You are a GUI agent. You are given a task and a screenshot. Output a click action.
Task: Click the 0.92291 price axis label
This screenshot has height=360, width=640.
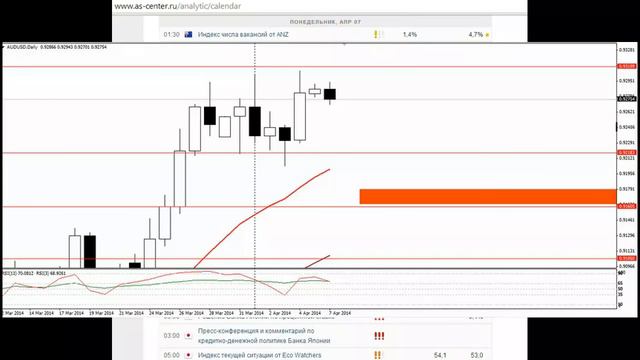click(x=627, y=143)
